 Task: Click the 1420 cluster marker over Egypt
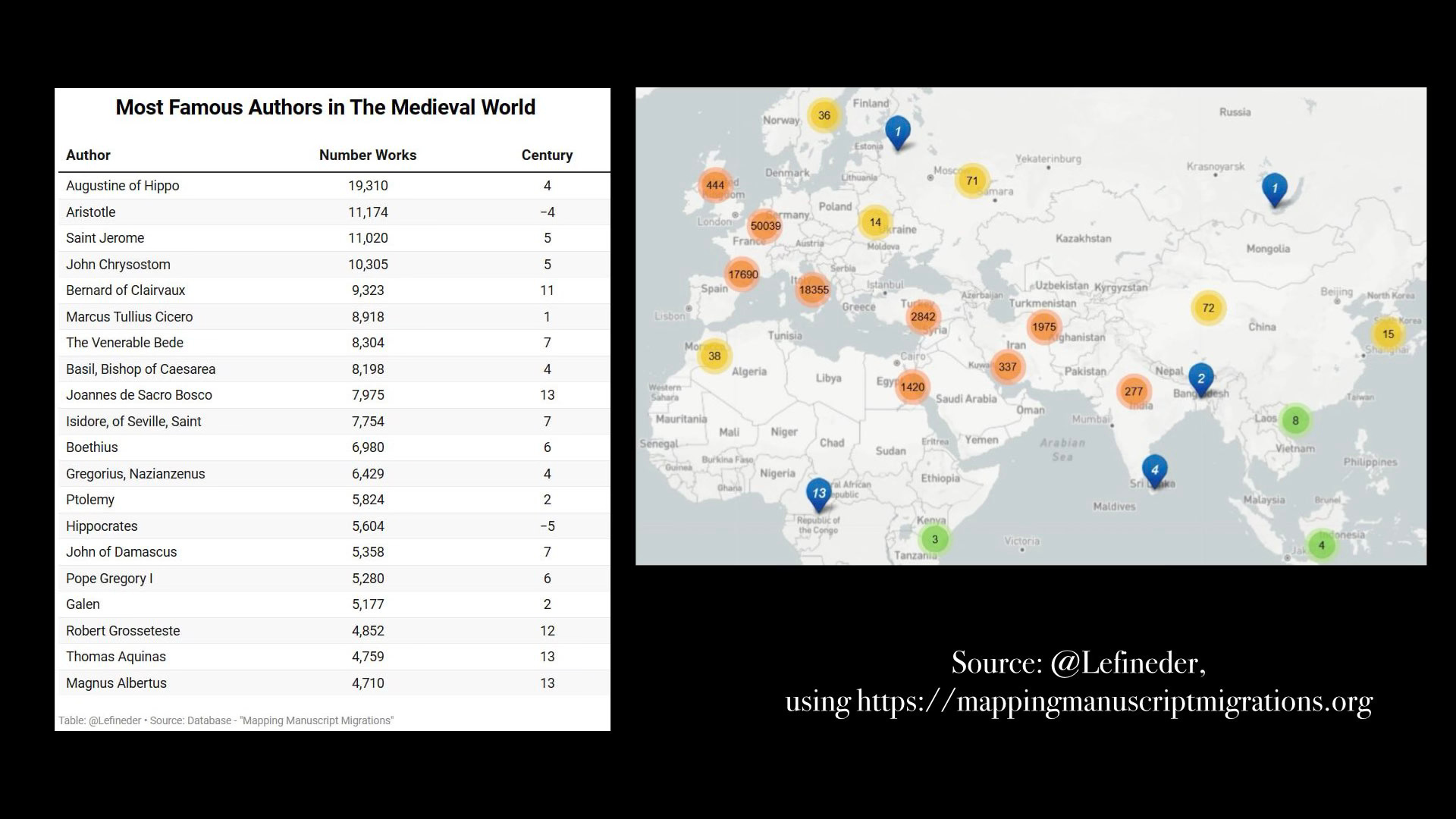912,387
